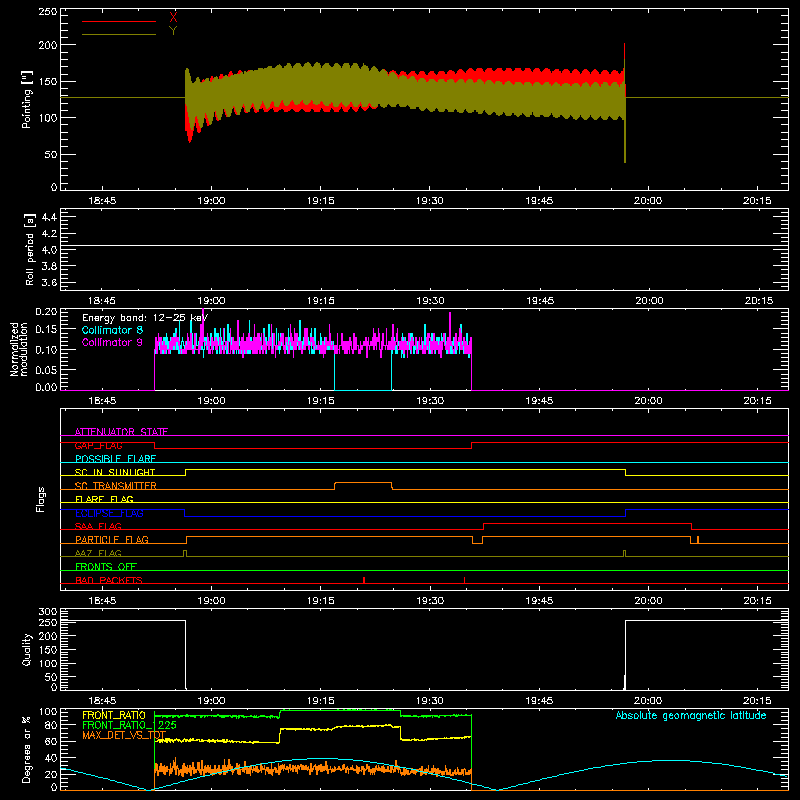Select the Roll period axis title
Viewport: 800px width, 800px height.
click(30, 249)
